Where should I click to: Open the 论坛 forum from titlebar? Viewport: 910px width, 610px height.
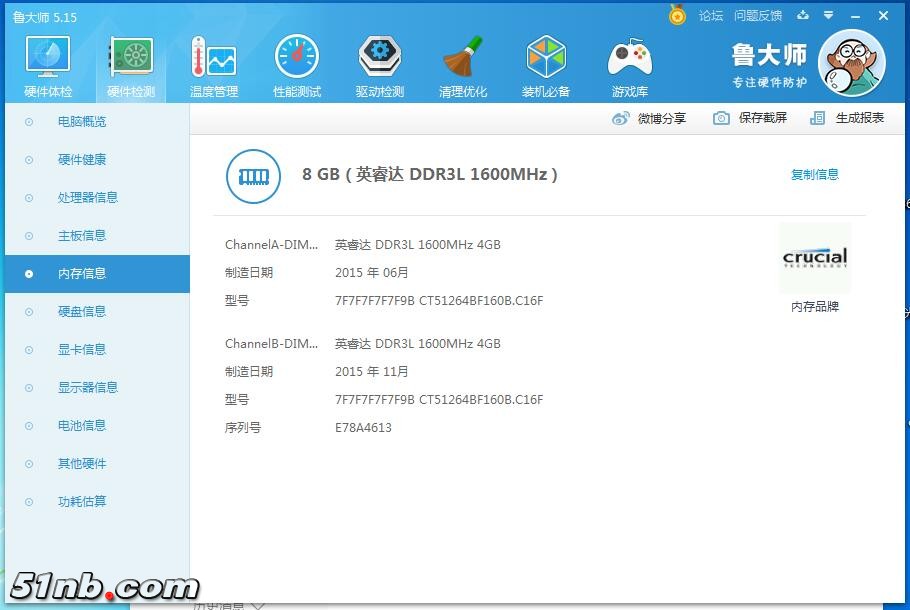point(710,16)
